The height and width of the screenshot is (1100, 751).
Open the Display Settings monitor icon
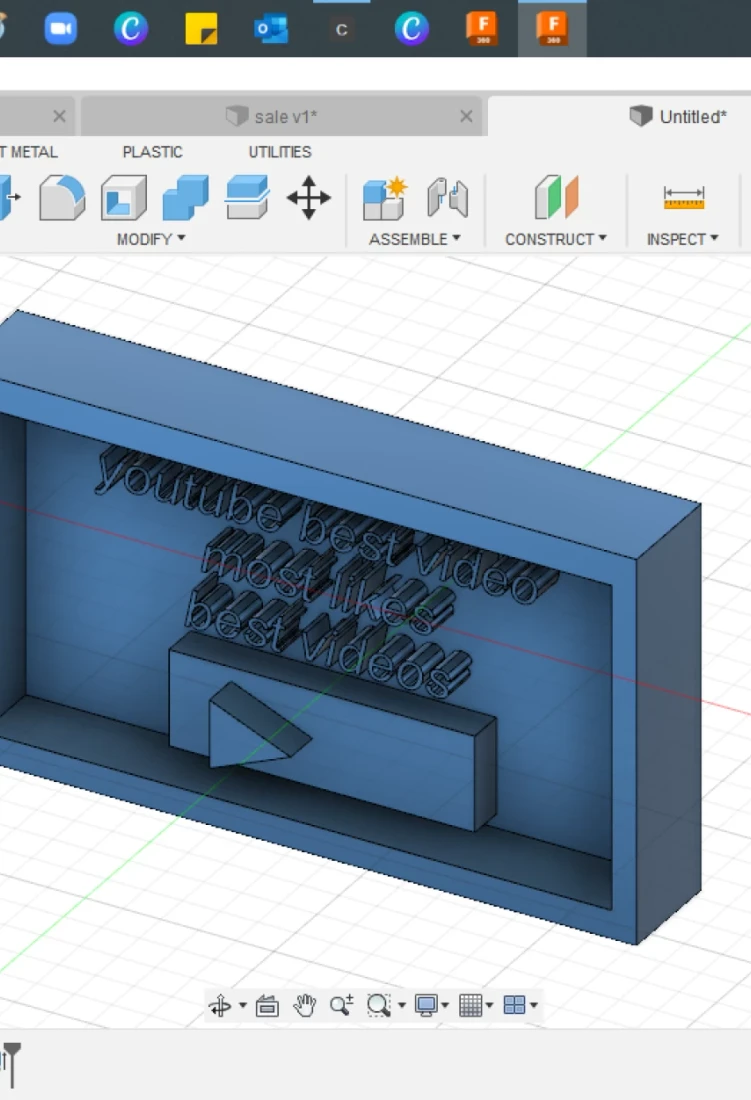pyautogui.click(x=426, y=1005)
